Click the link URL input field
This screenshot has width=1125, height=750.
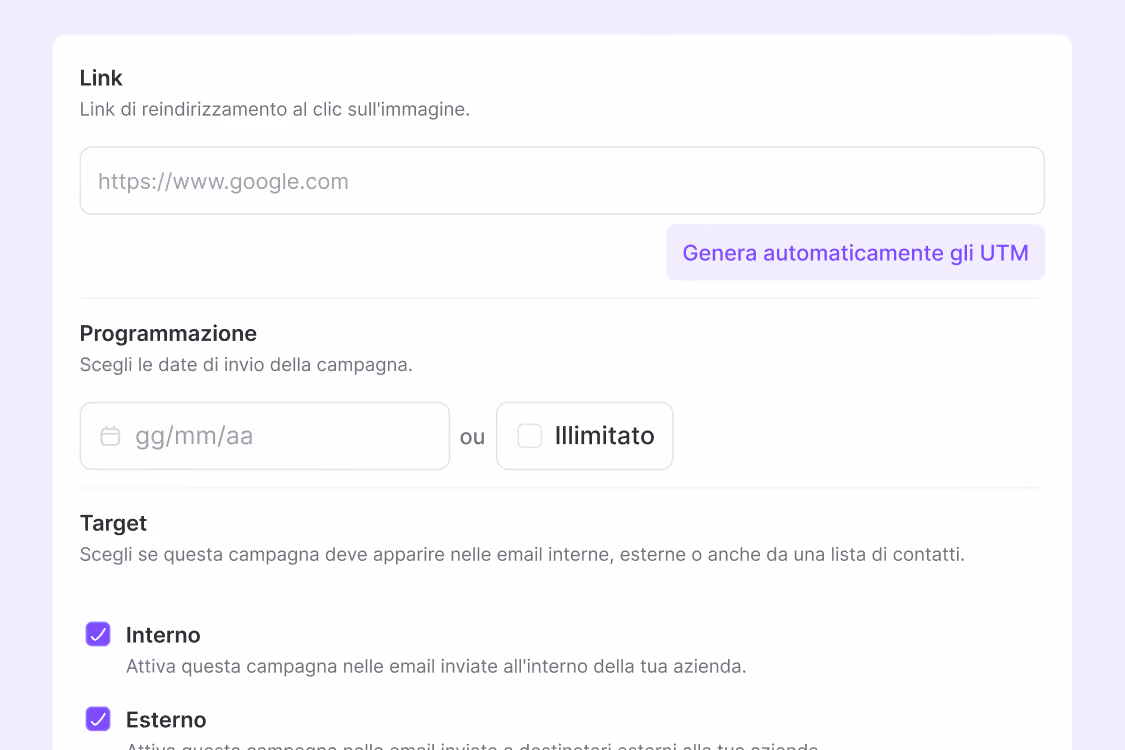(x=562, y=181)
